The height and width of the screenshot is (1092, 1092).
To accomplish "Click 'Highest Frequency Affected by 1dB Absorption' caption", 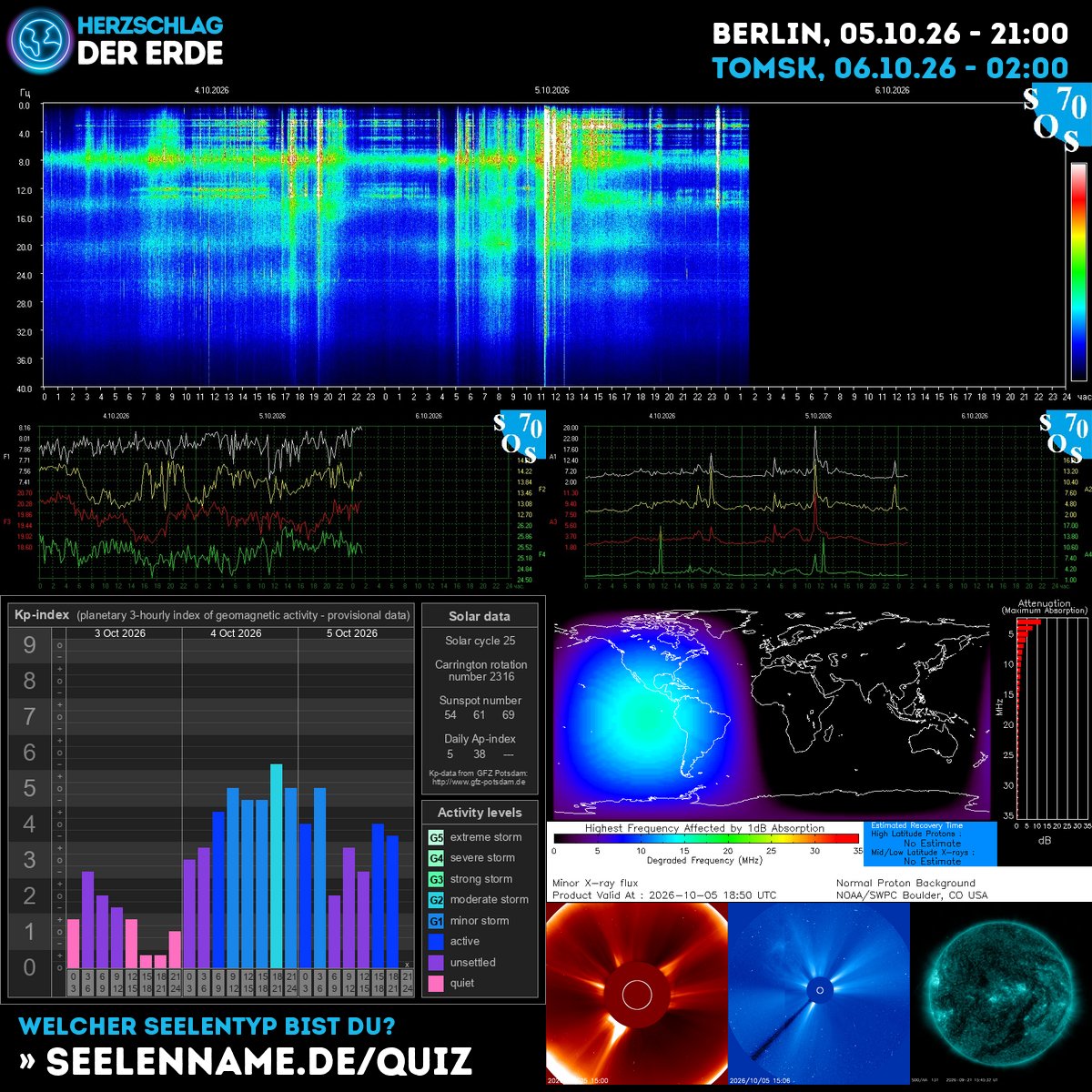I will (x=704, y=828).
